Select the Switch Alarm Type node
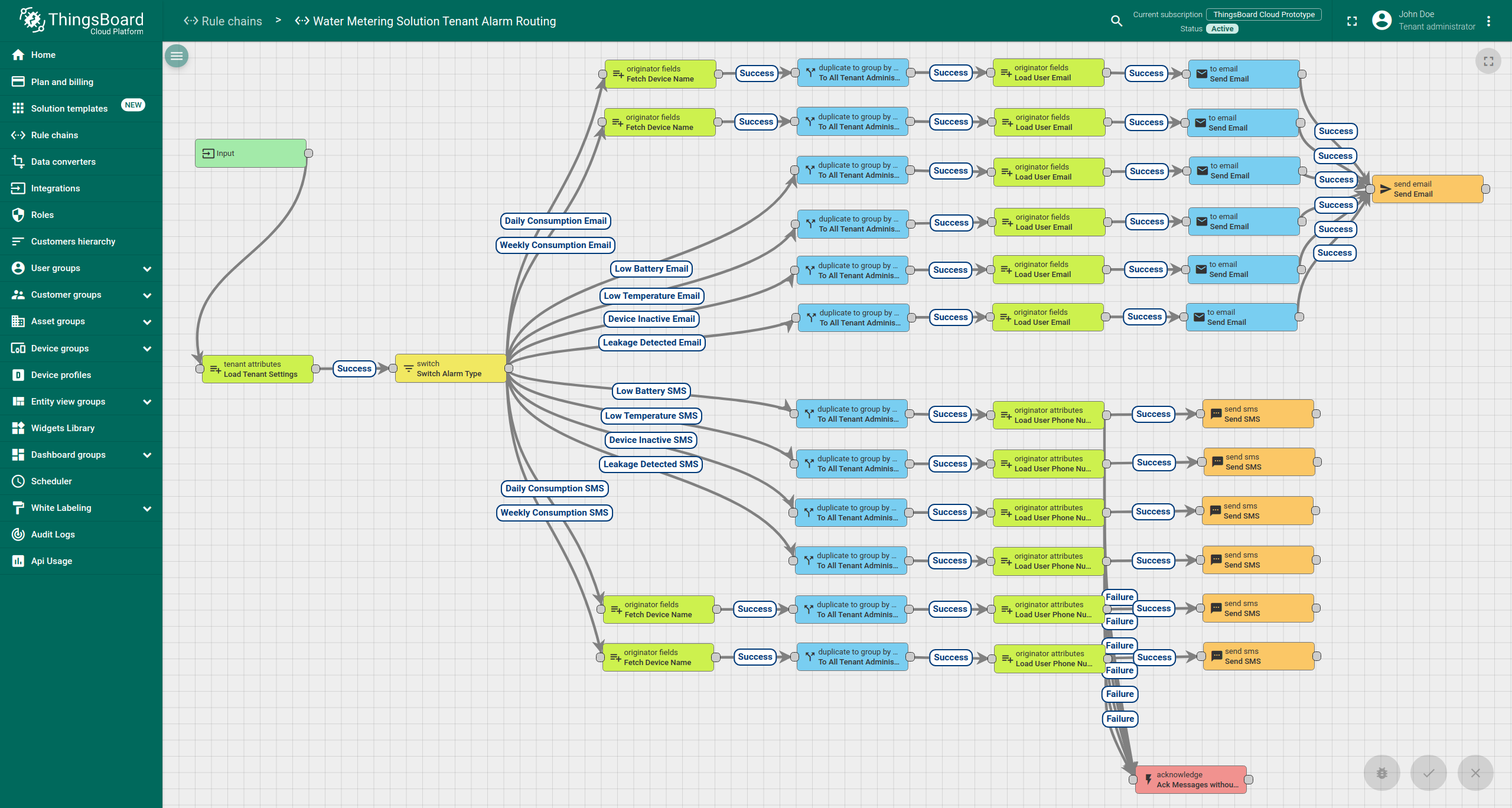The height and width of the screenshot is (808, 1512). pyautogui.click(x=450, y=369)
